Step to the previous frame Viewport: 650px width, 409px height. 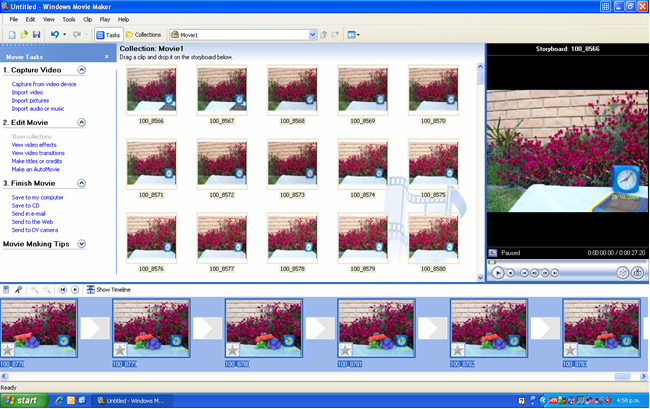tap(535, 273)
